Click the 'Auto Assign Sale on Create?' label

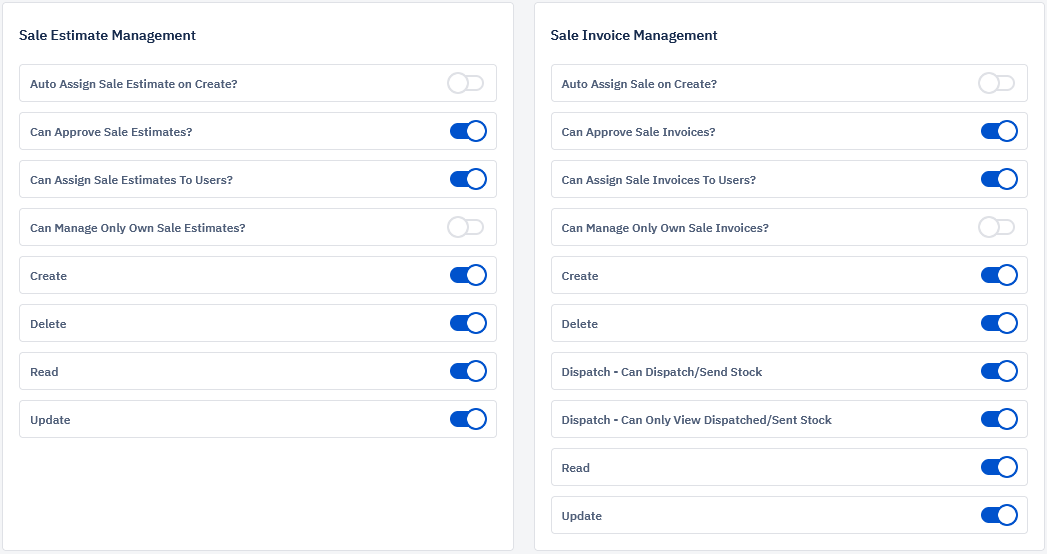pyautogui.click(x=639, y=84)
